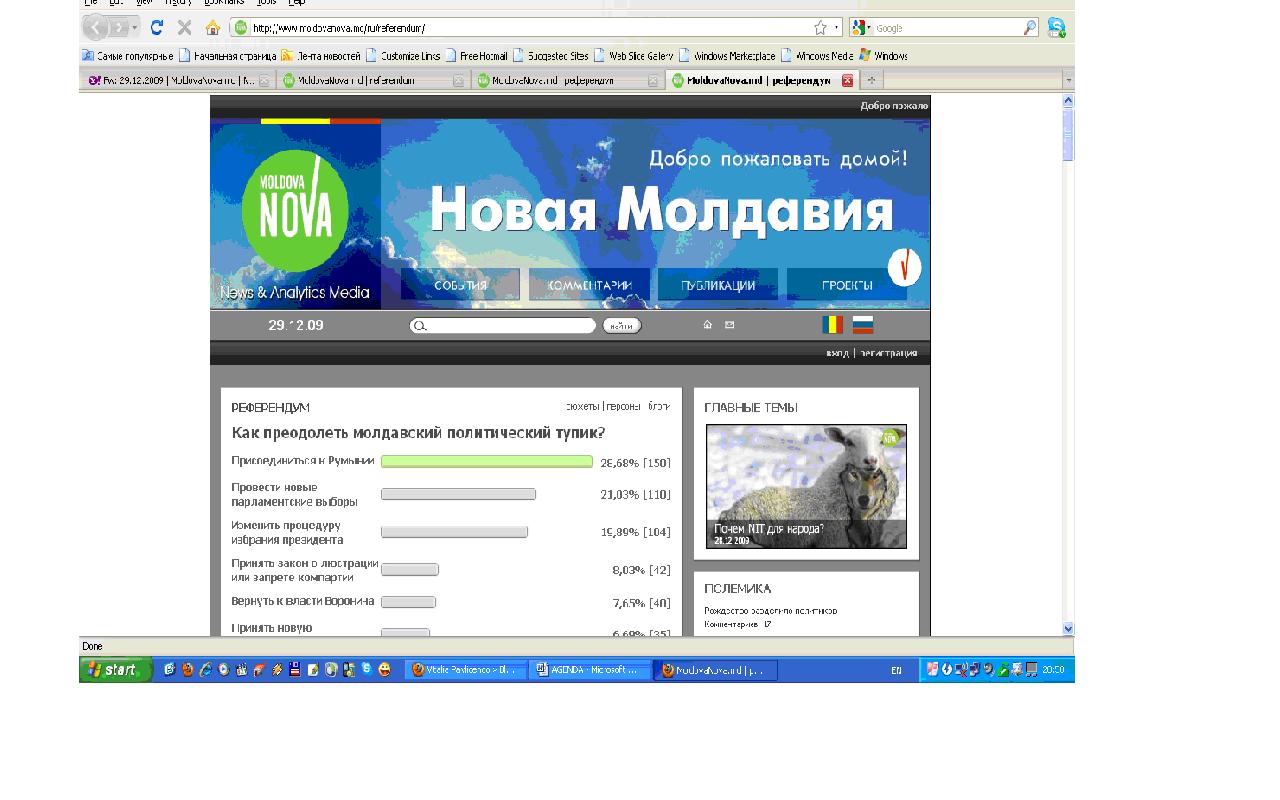Click the найти search button

click(x=621, y=326)
